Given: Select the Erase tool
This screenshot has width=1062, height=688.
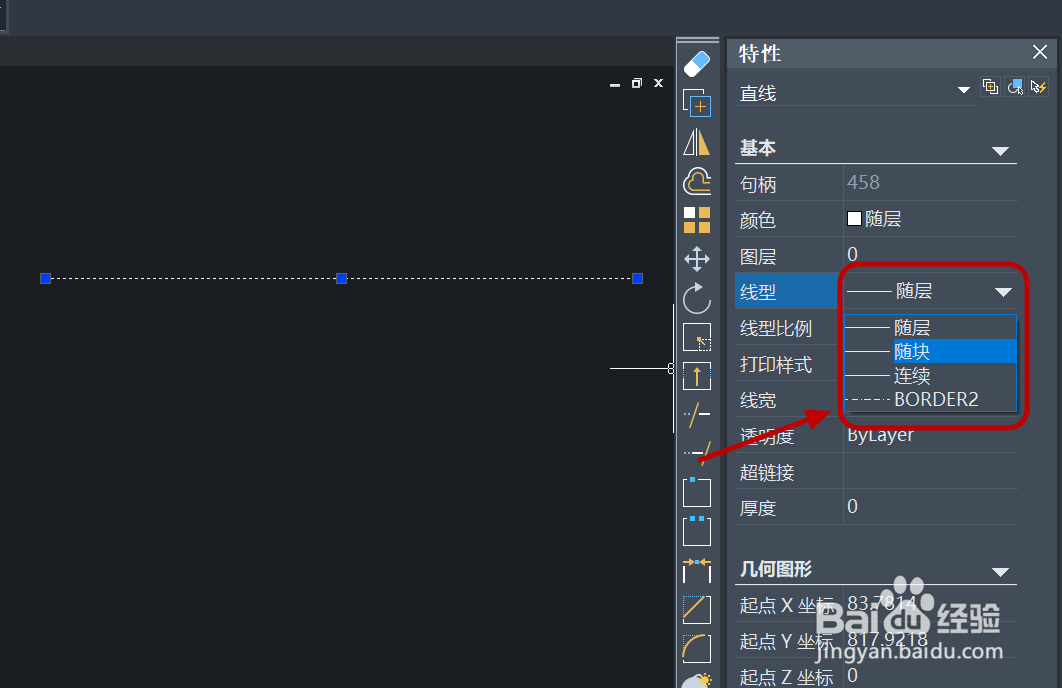Looking at the screenshot, I should tap(697, 64).
